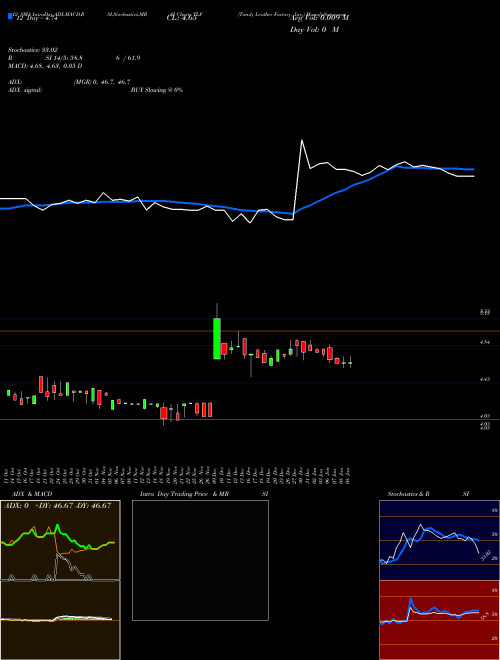This screenshot has height=660, width=500.
Task: Open the ADX line chart panel
Action: point(60,540)
